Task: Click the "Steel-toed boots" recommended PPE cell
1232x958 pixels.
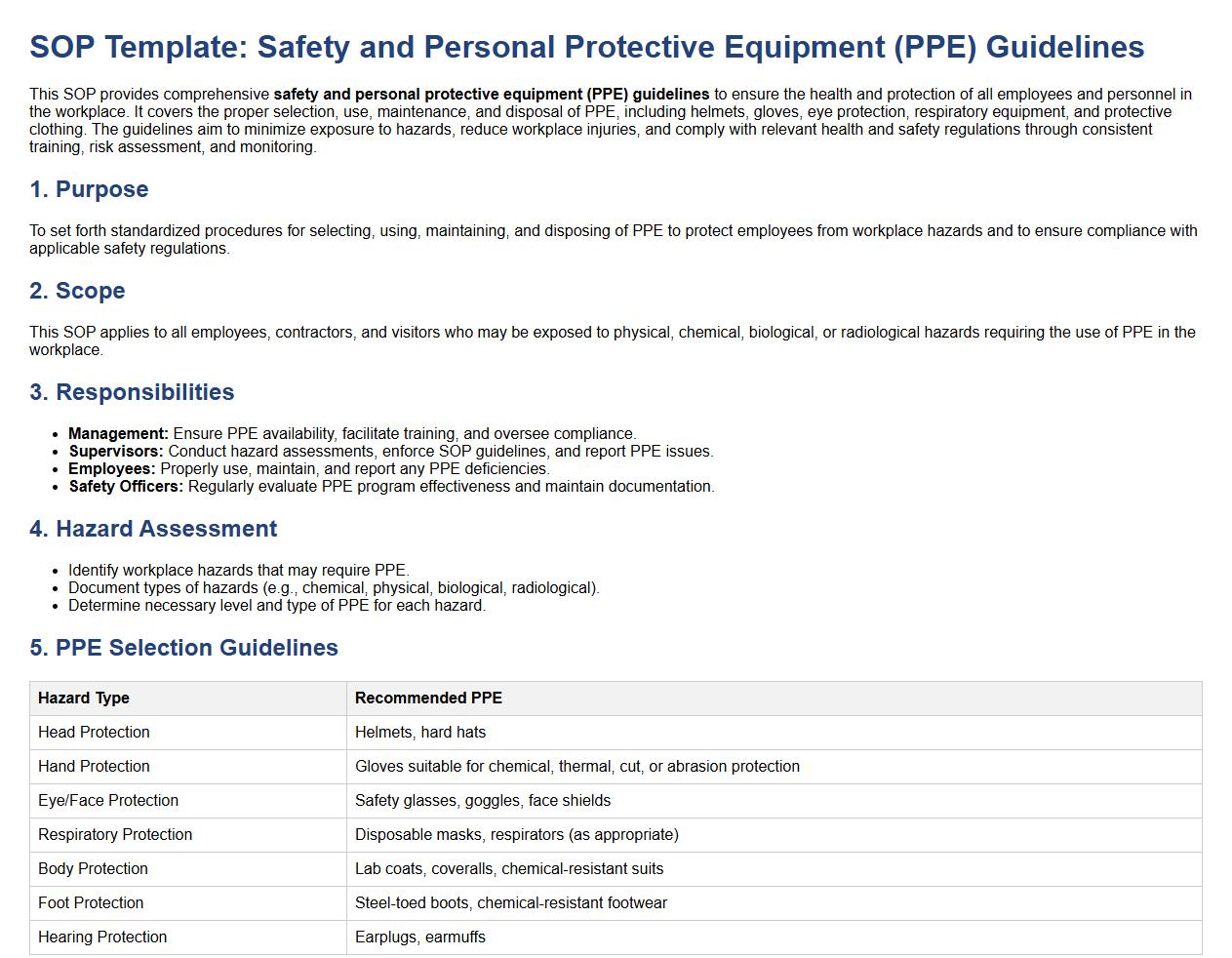Action: (x=511, y=903)
